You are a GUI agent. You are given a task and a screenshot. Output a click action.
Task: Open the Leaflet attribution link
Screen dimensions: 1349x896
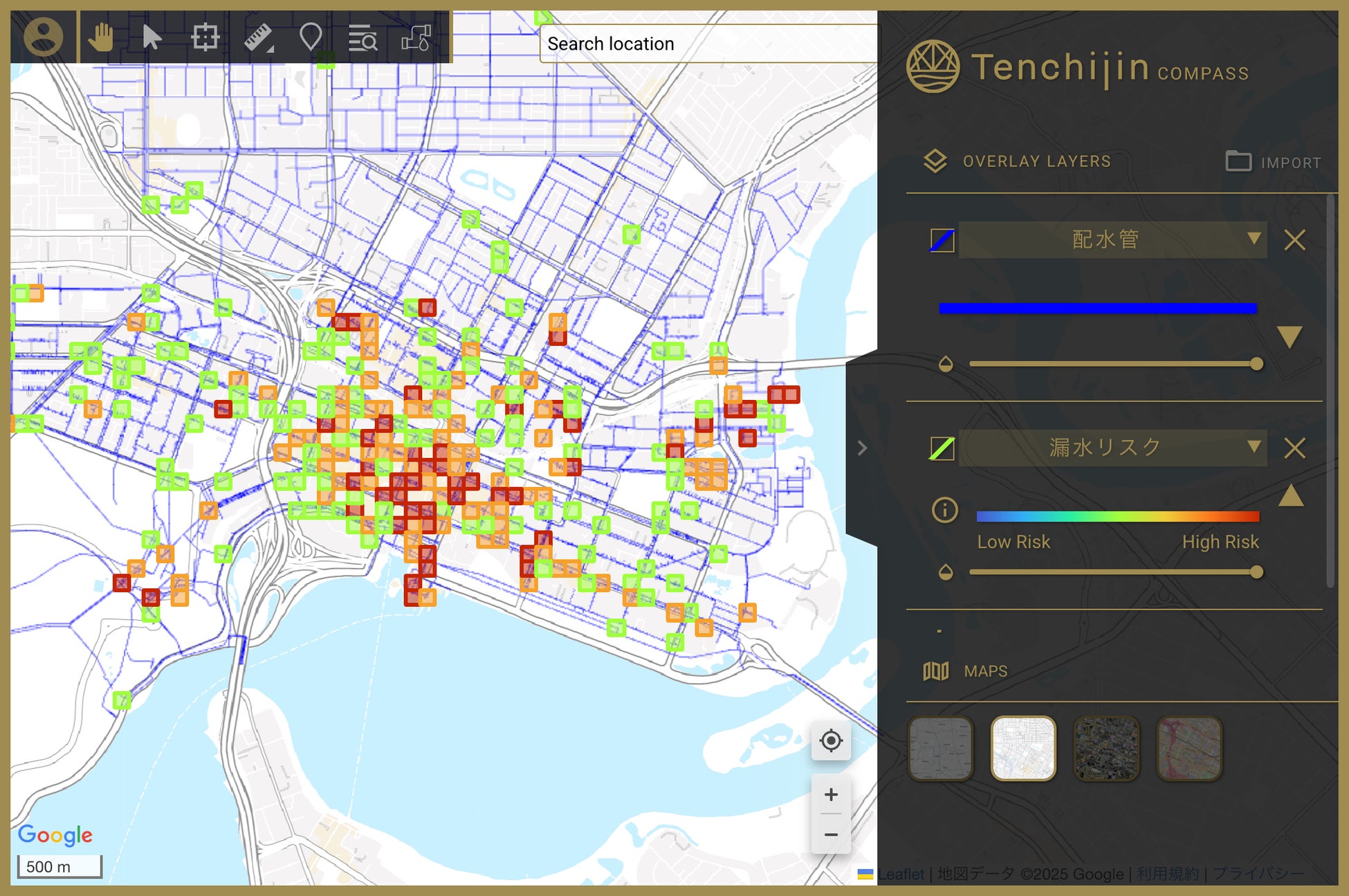[901, 874]
